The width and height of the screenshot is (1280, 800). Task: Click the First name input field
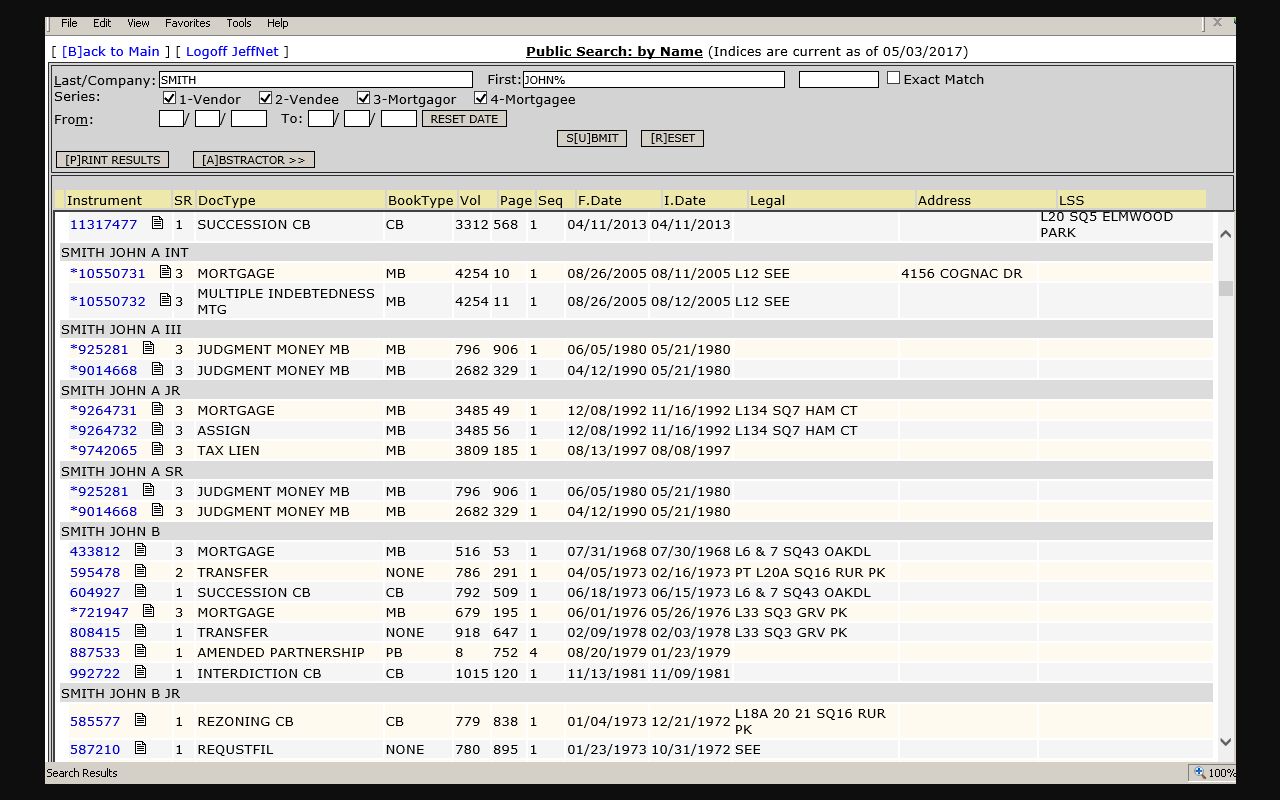[x=654, y=79]
